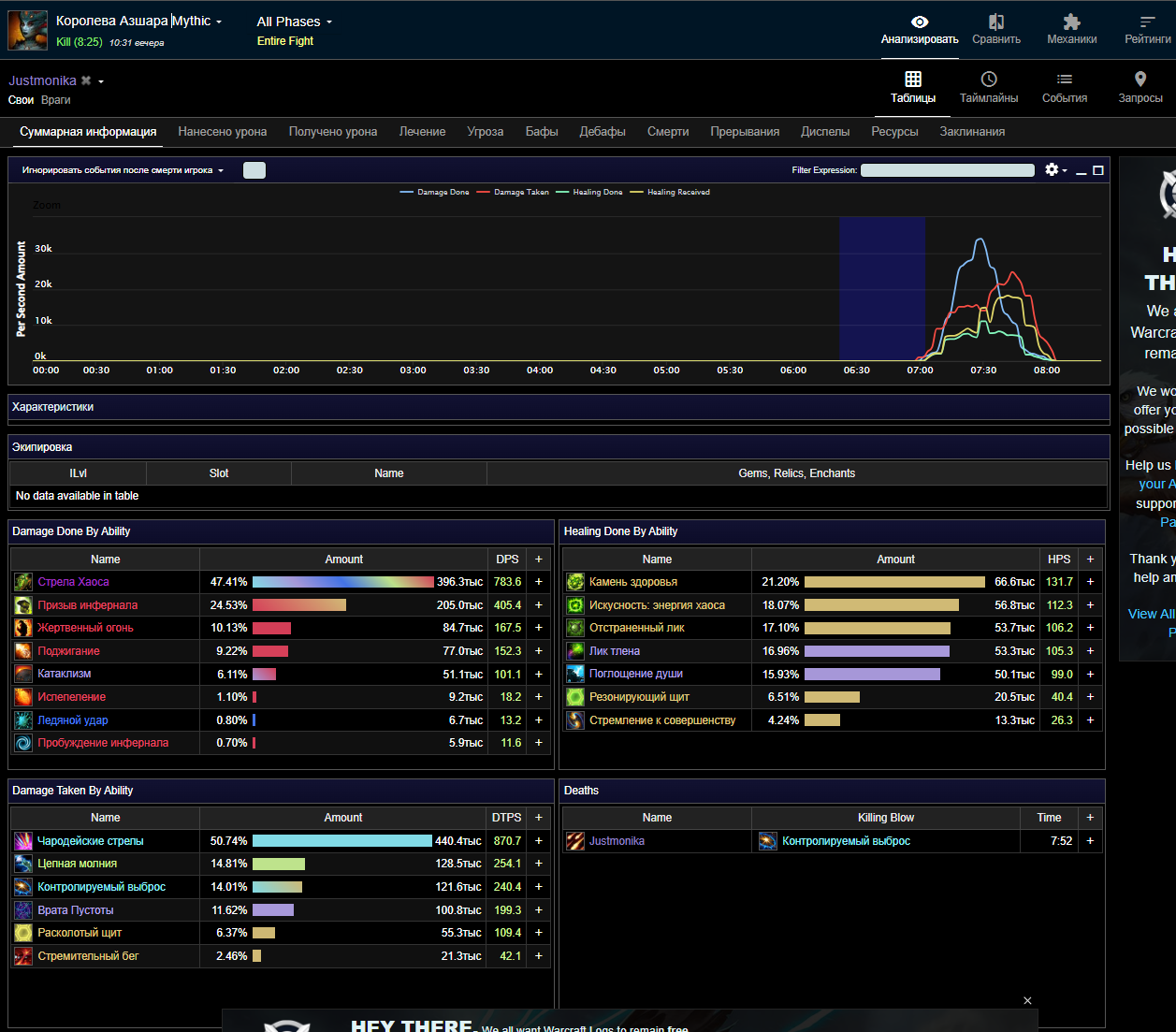Expand the All Phases dropdown
The height and width of the screenshot is (1032, 1176).
point(294,22)
